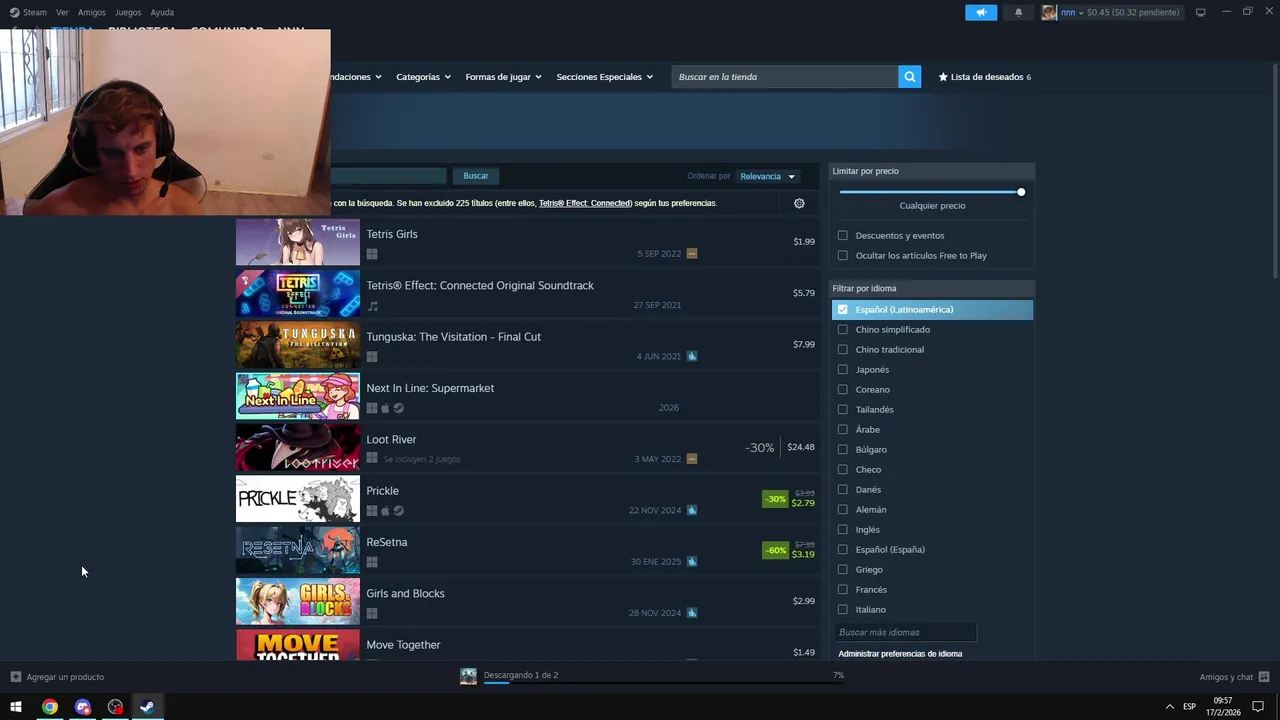Expand Formas de jugar menu

tap(503, 77)
